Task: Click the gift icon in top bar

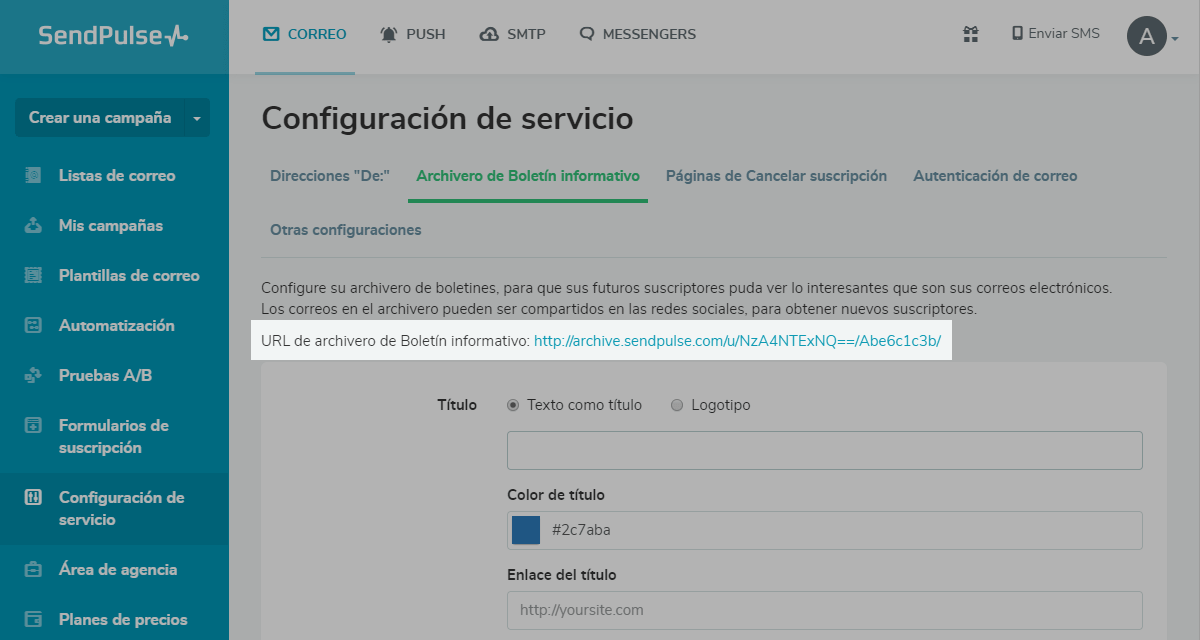Action: click(x=970, y=34)
